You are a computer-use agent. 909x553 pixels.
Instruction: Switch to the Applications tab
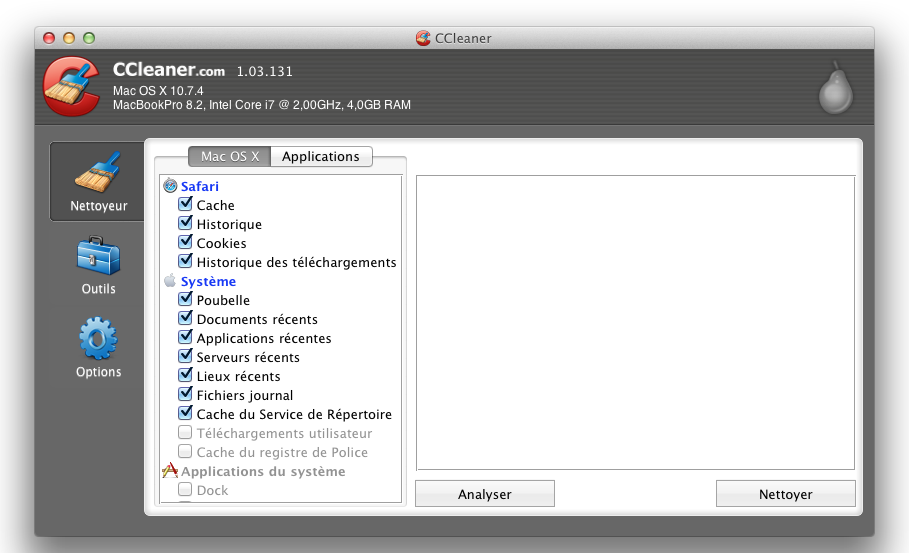pyautogui.click(x=320, y=157)
